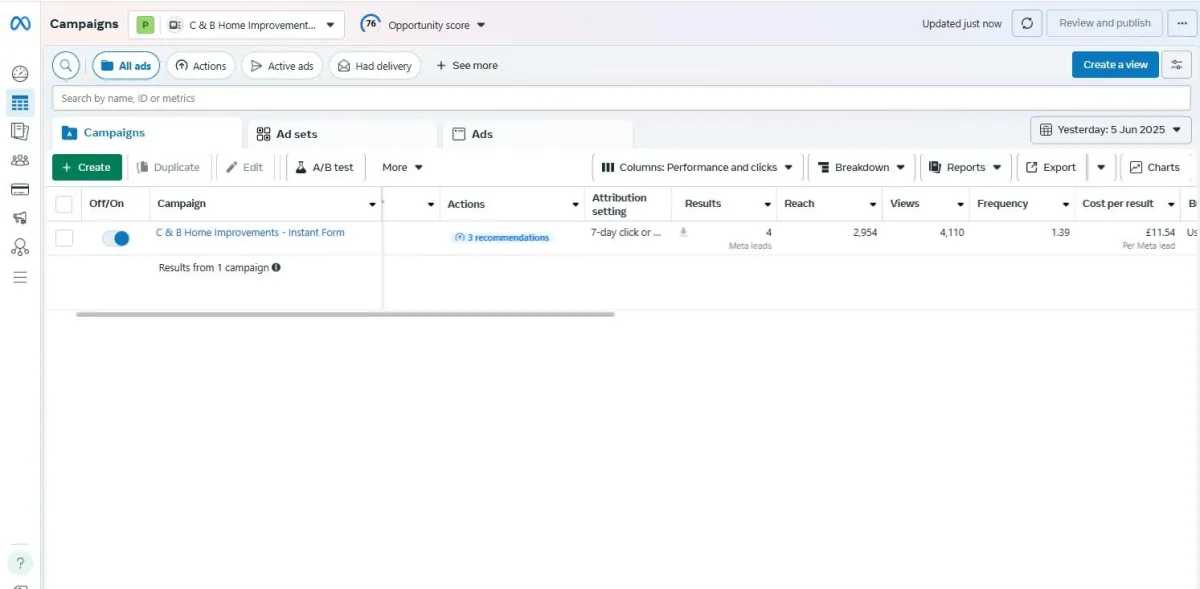Screen dimensions: 1200x589
Task: Open Breakdown dropdown
Action: 861,167
